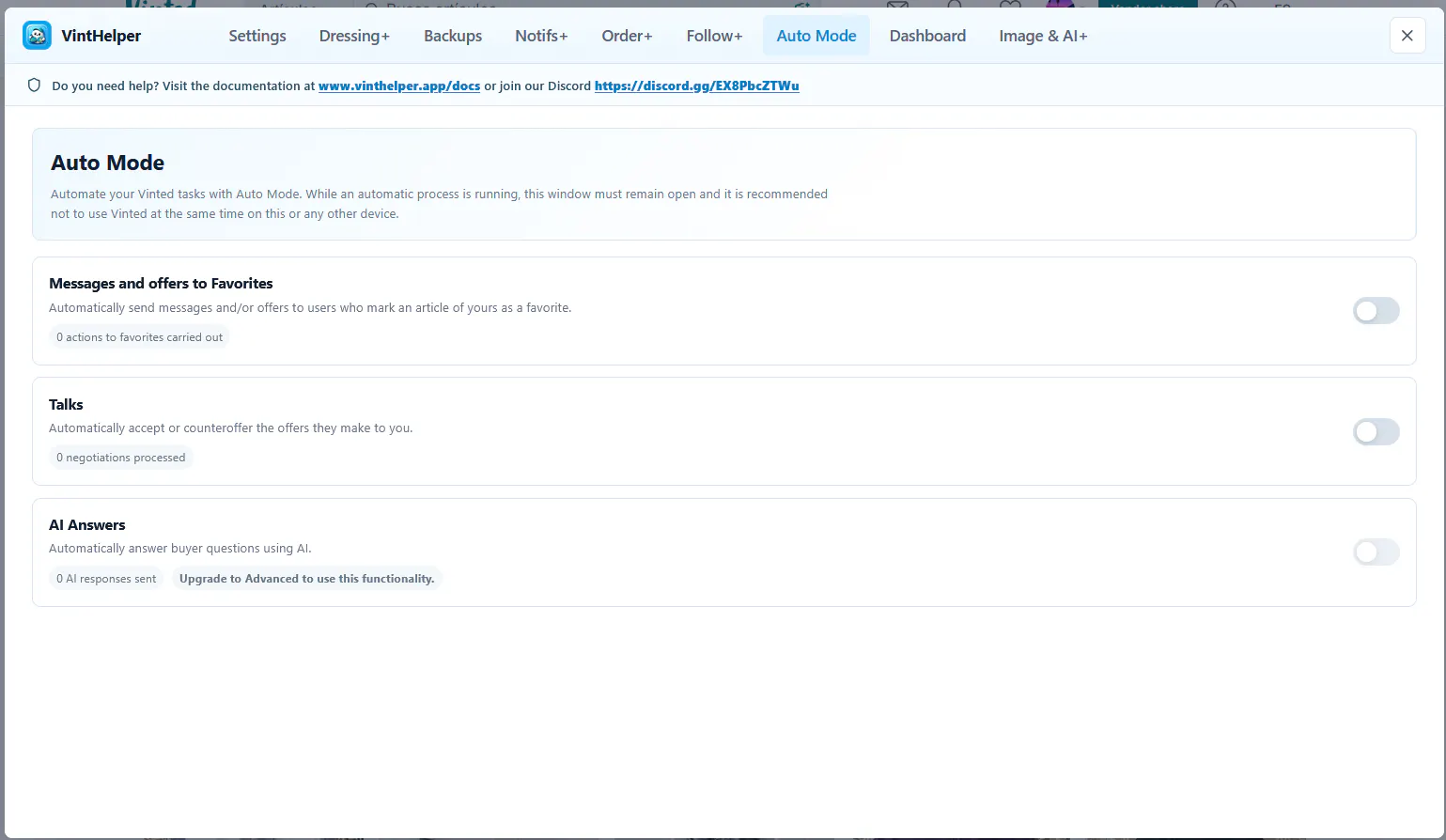Image resolution: width=1446 pixels, height=840 pixels.
Task: Click the "Messages and offers to Favorites" heading
Action: click(x=161, y=284)
